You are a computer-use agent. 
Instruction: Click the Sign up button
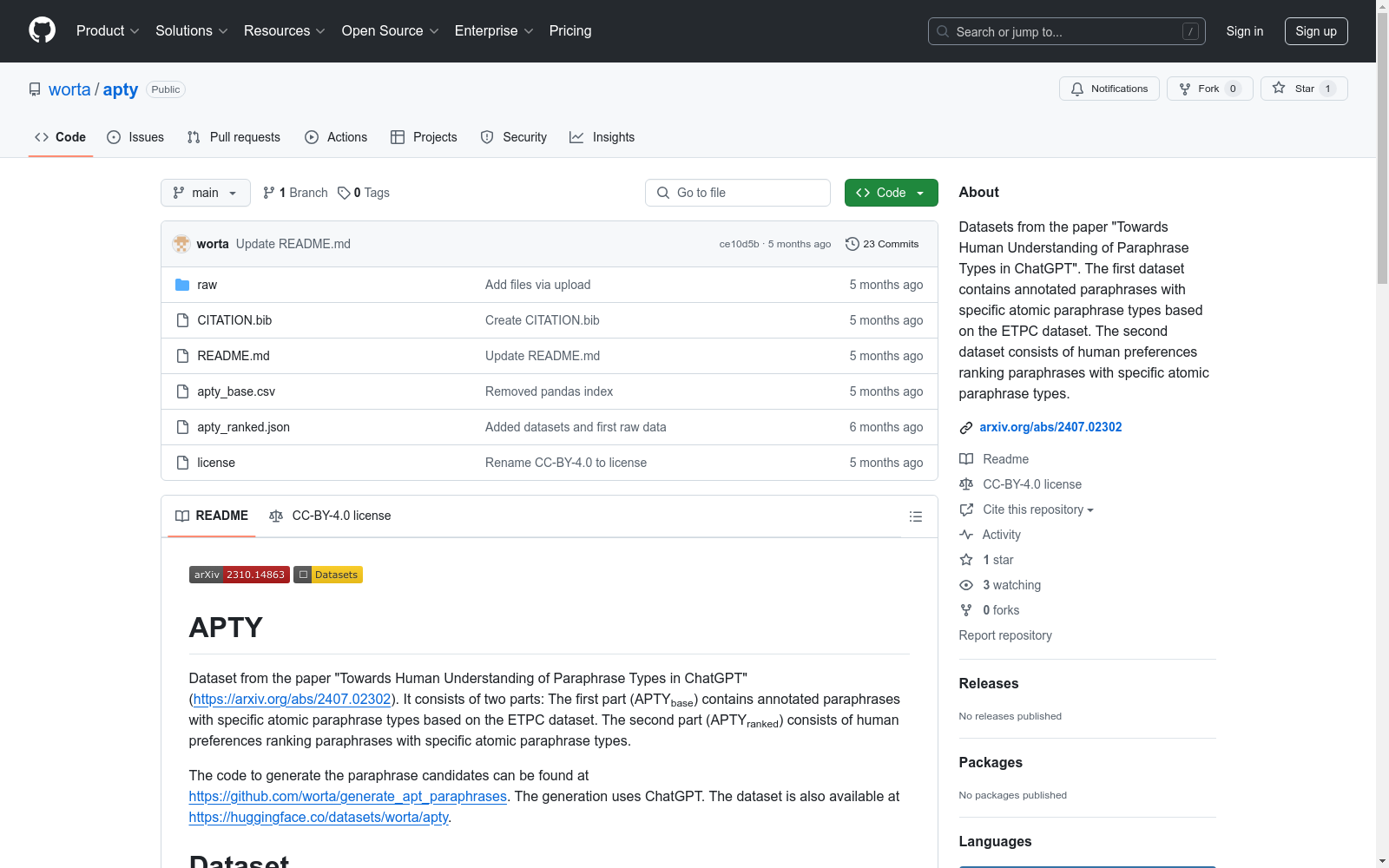coord(1316,31)
